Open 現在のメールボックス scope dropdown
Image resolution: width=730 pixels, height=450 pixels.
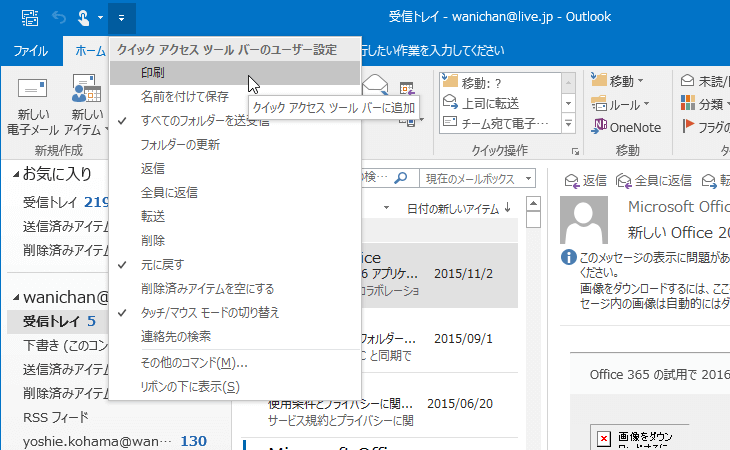tap(478, 179)
